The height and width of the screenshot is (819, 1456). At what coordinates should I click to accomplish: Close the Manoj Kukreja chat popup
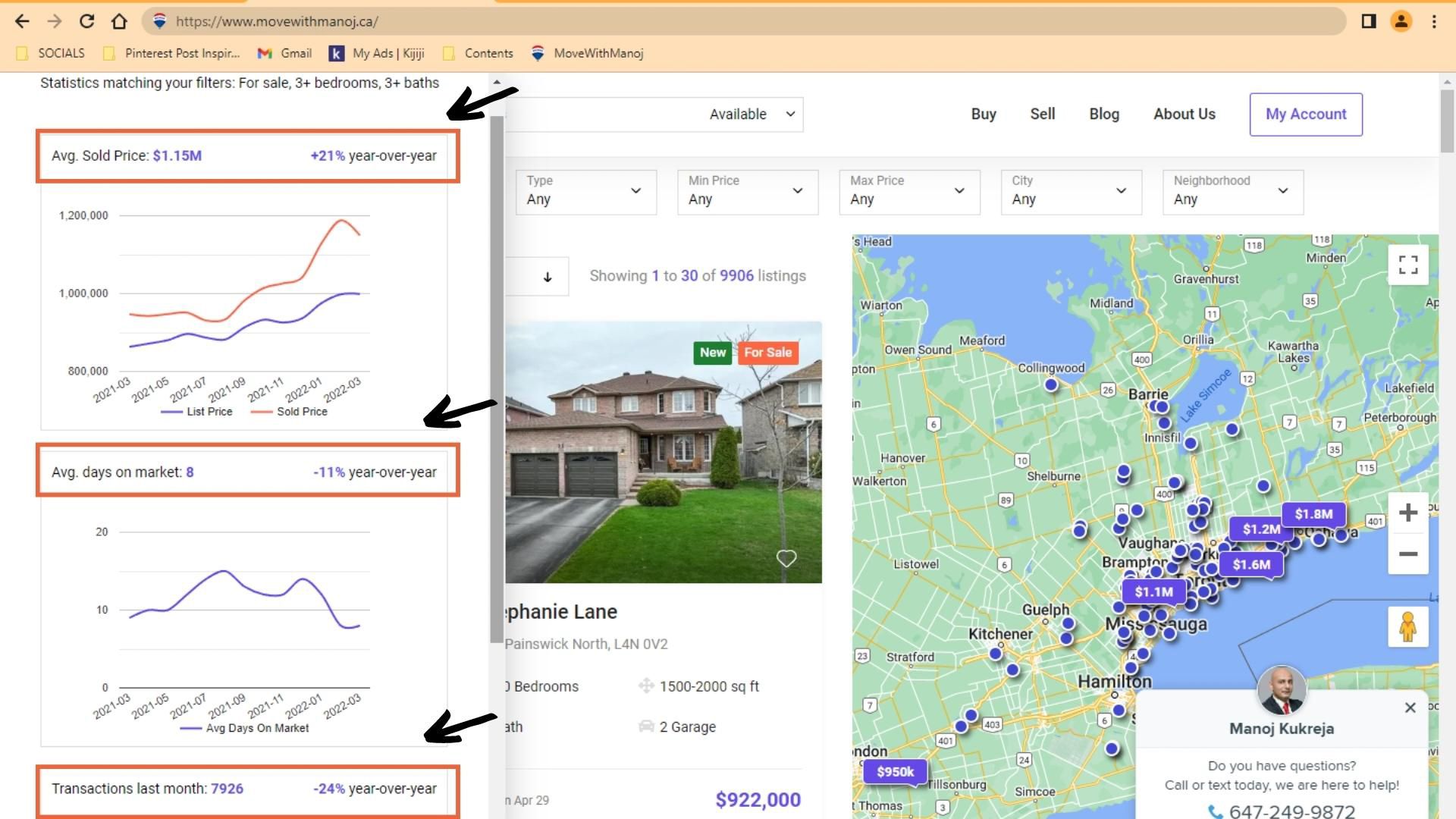pyautogui.click(x=1410, y=708)
